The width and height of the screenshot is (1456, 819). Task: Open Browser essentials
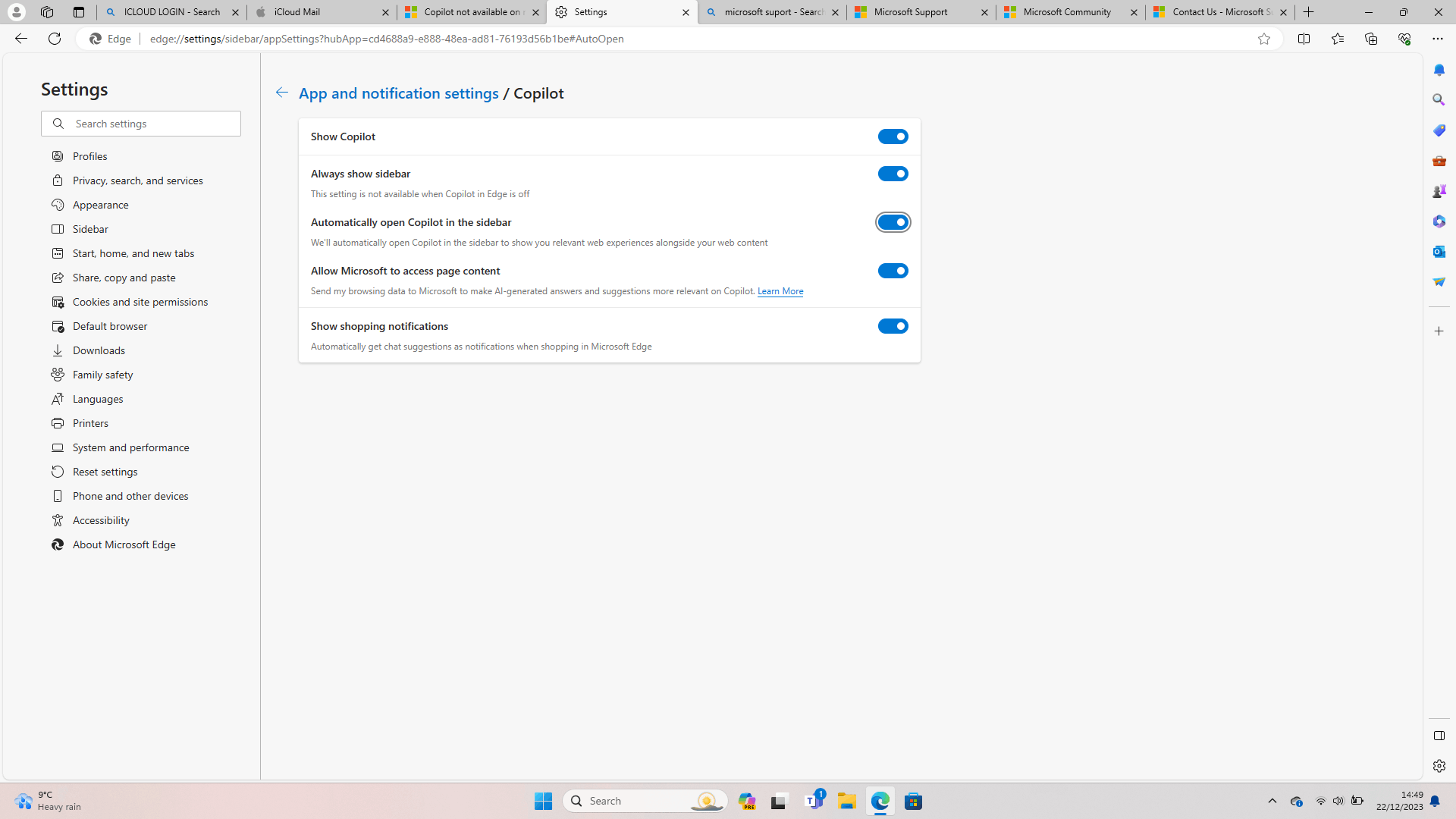click(1404, 39)
